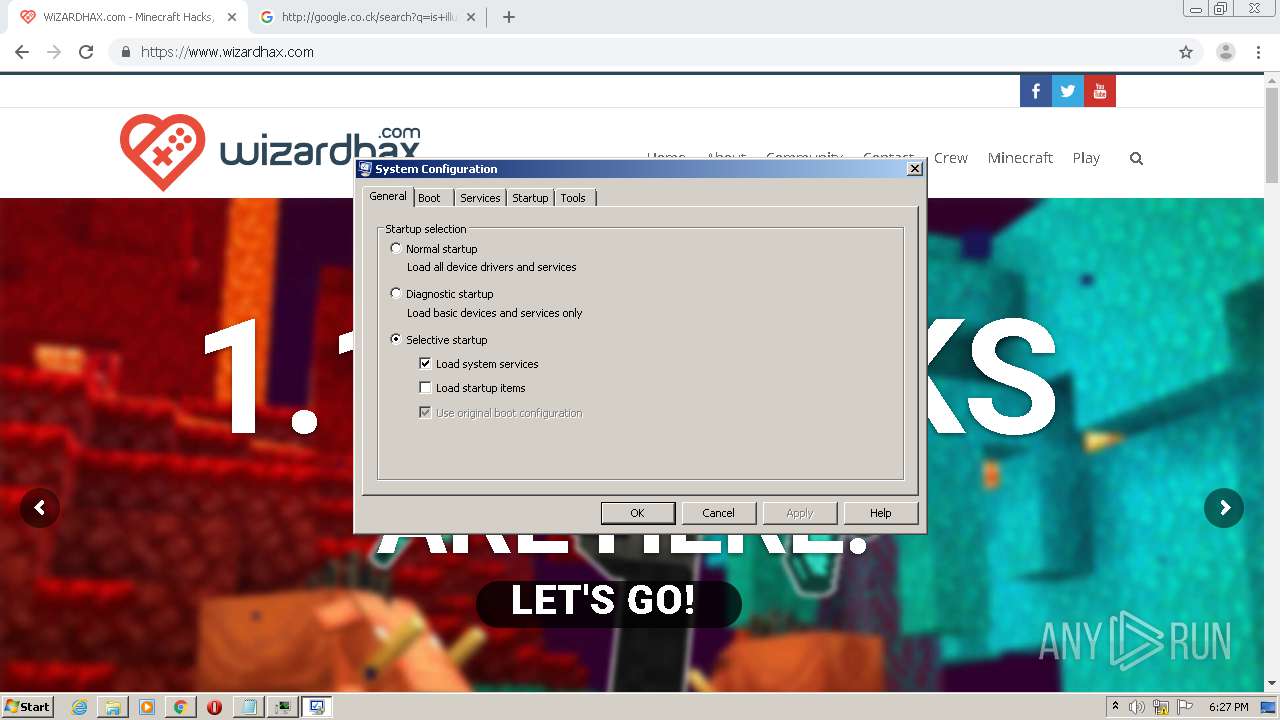Bookmark page with the star icon

(1186, 52)
